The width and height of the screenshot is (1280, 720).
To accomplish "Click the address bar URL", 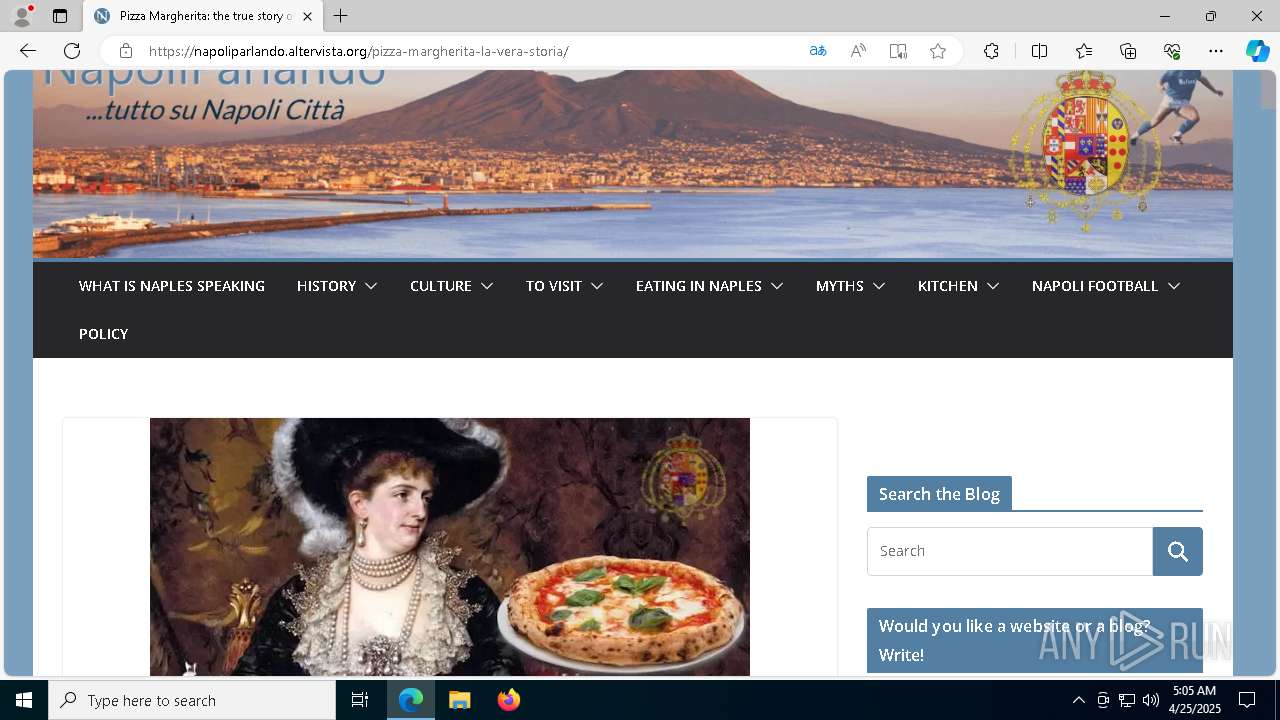I will [359, 51].
